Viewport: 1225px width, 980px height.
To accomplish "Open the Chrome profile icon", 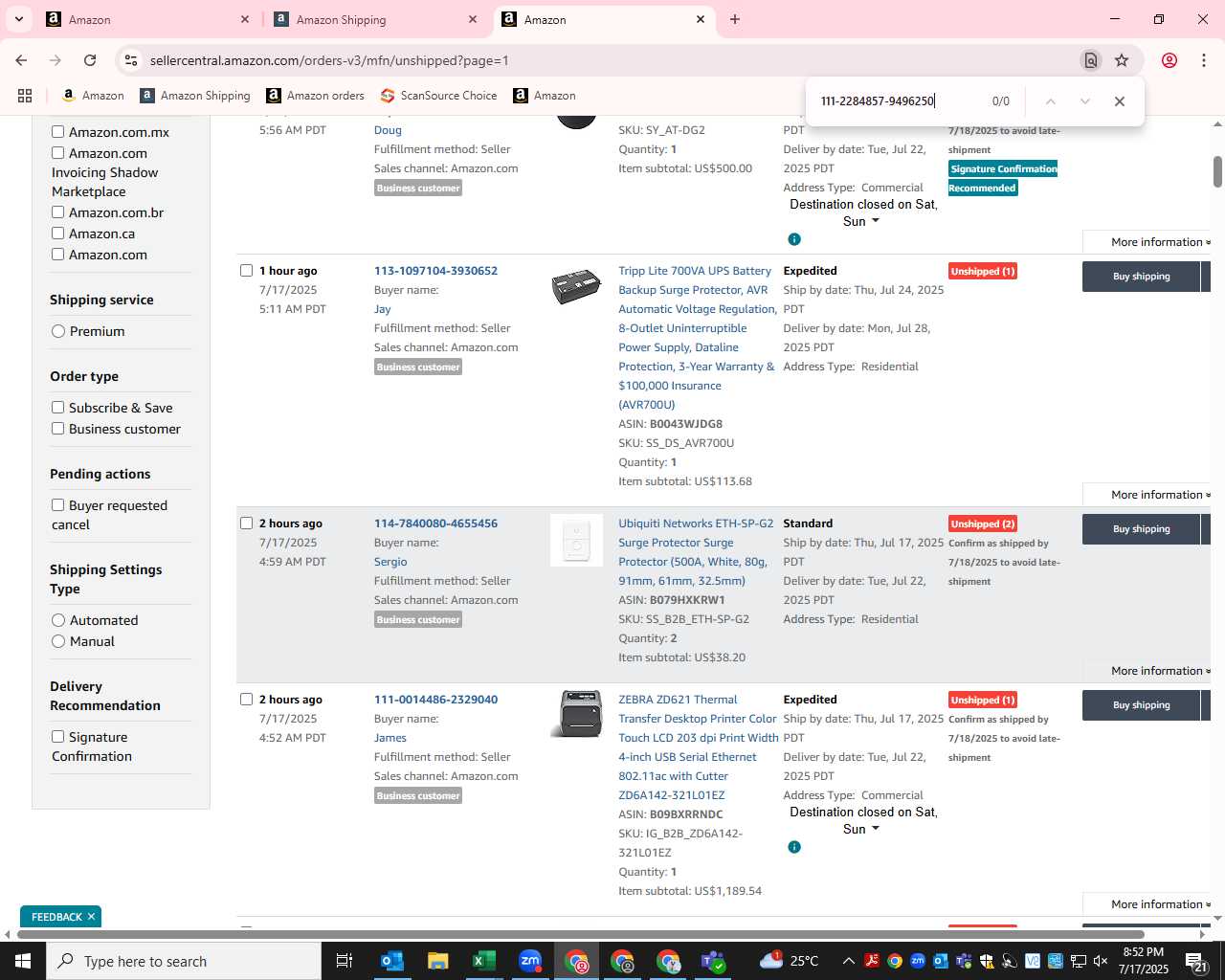I will tap(1169, 60).
